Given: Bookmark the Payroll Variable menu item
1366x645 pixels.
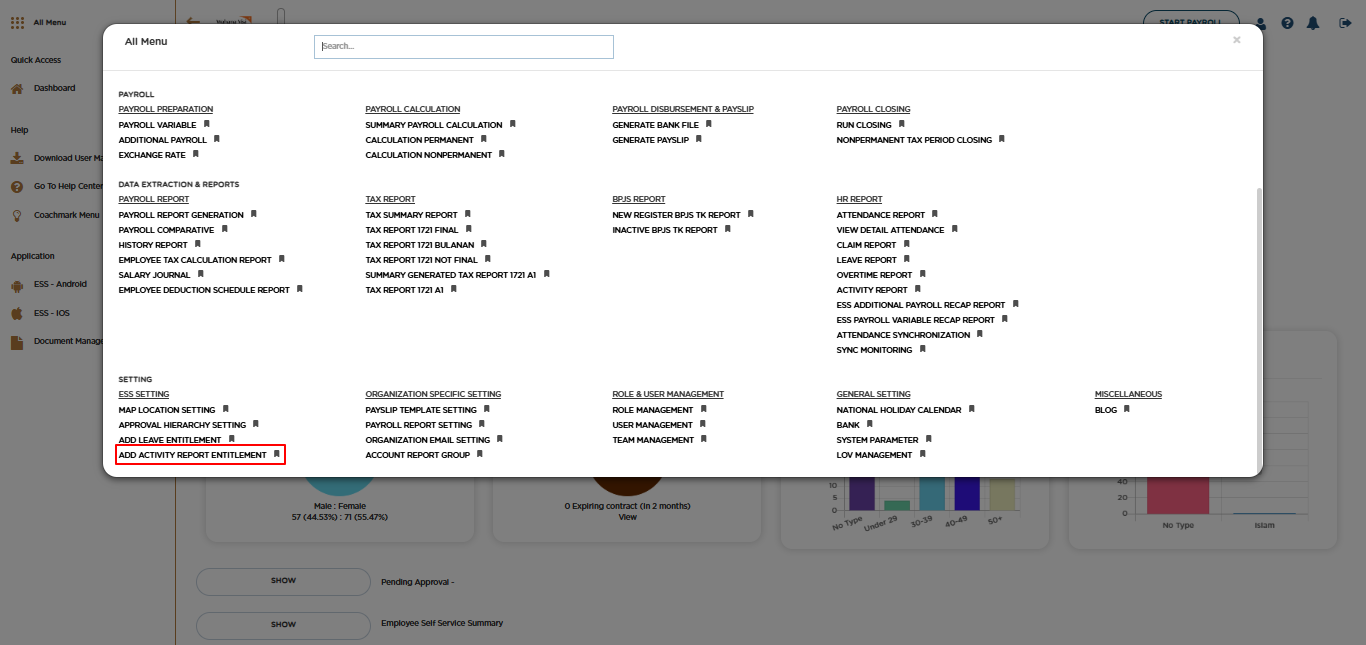Looking at the screenshot, I should 206,124.
